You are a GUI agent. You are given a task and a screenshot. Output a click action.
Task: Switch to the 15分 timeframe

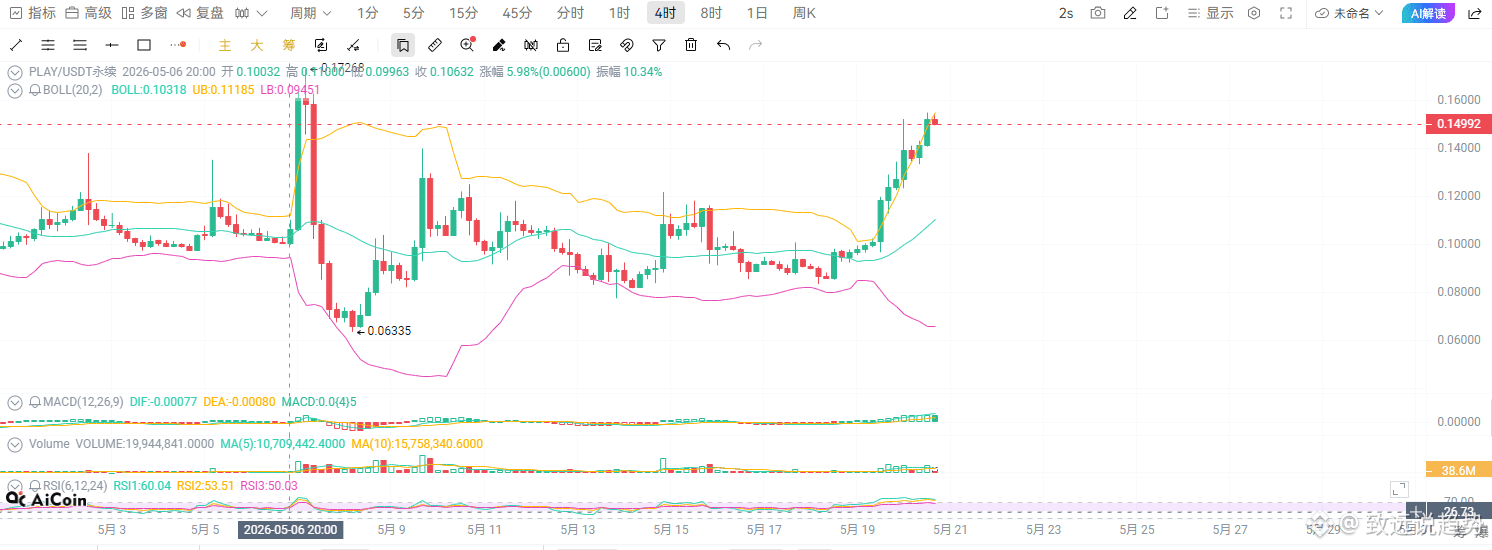coord(463,13)
